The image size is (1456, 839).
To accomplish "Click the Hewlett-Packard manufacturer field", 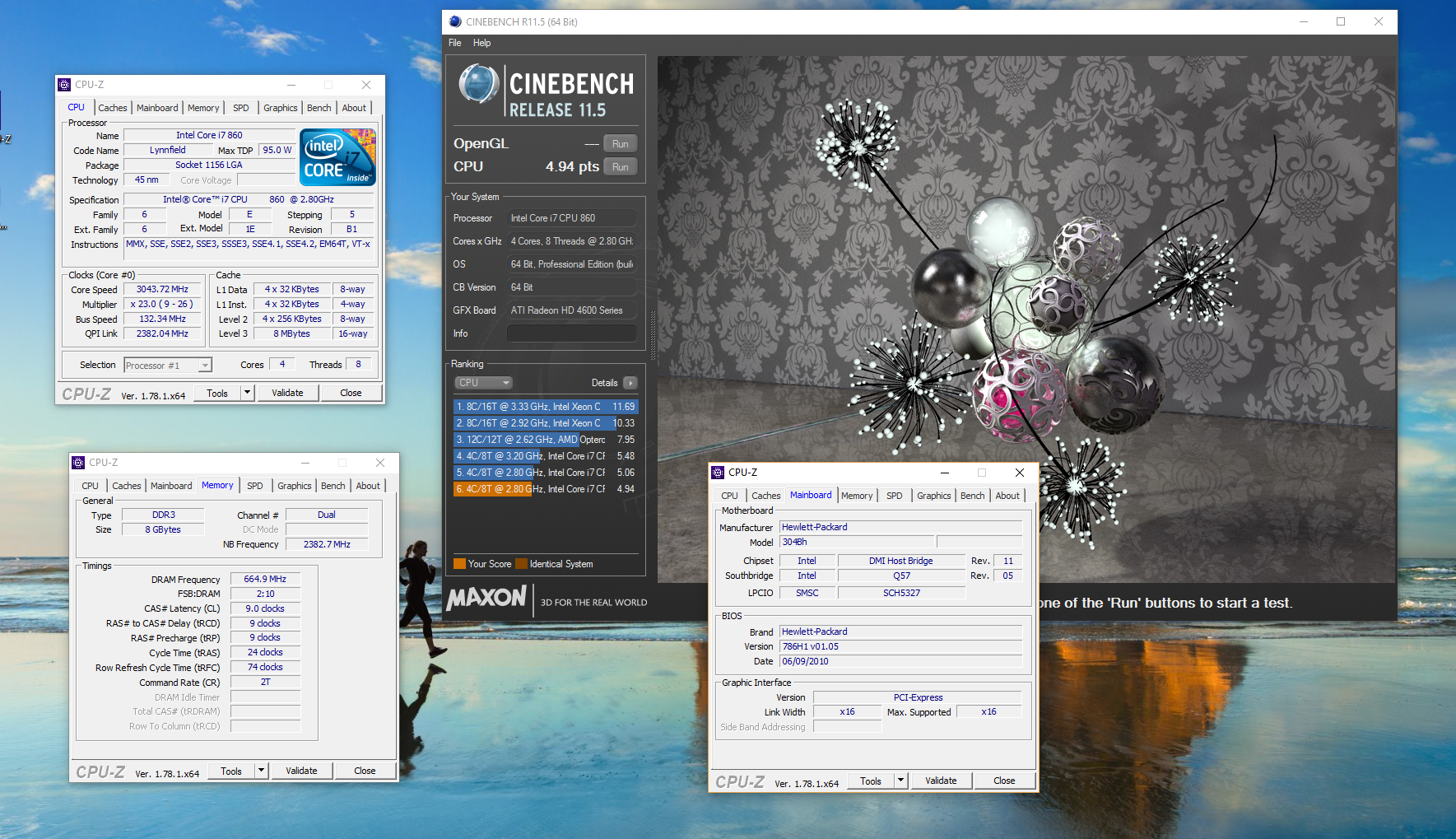I will tap(900, 527).
